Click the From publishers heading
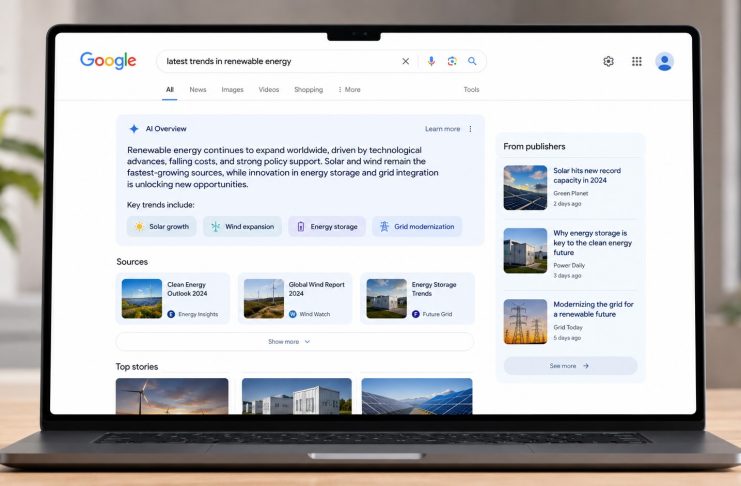The width and height of the screenshot is (741, 486). (x=534, y=146)
